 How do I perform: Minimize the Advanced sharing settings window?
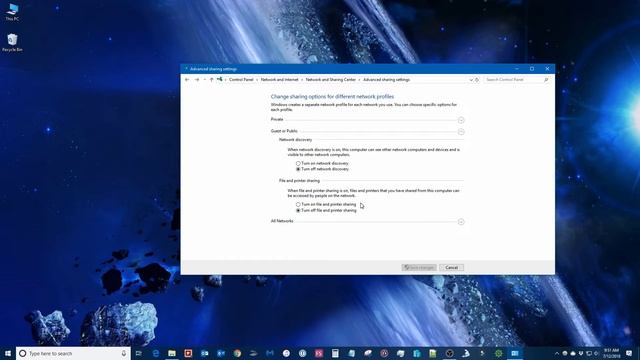517,69
